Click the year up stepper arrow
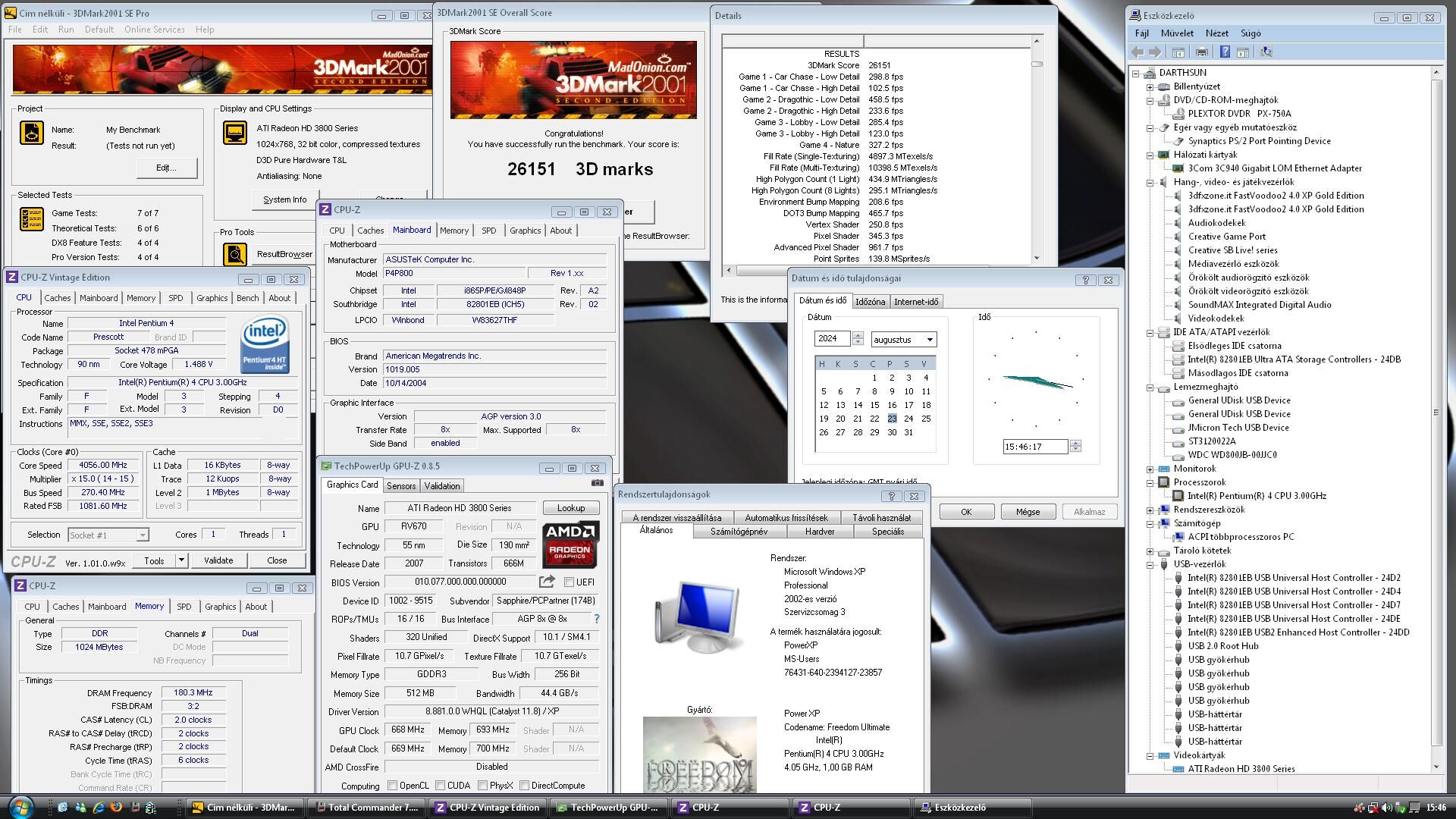Image resolution: width=1456 pixels, height=819 pixels. tap(858, 336)
